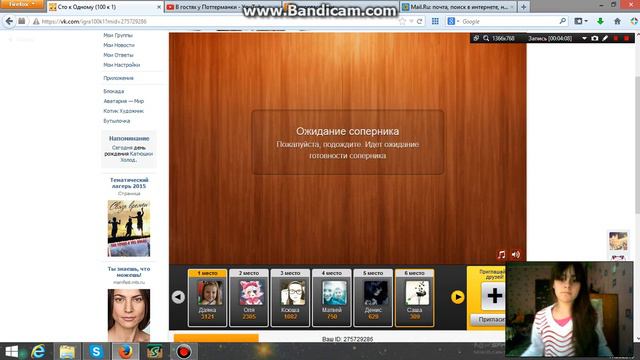Show previous players in the leaderboard
The image size is (640, 360).
coord(178,297)
